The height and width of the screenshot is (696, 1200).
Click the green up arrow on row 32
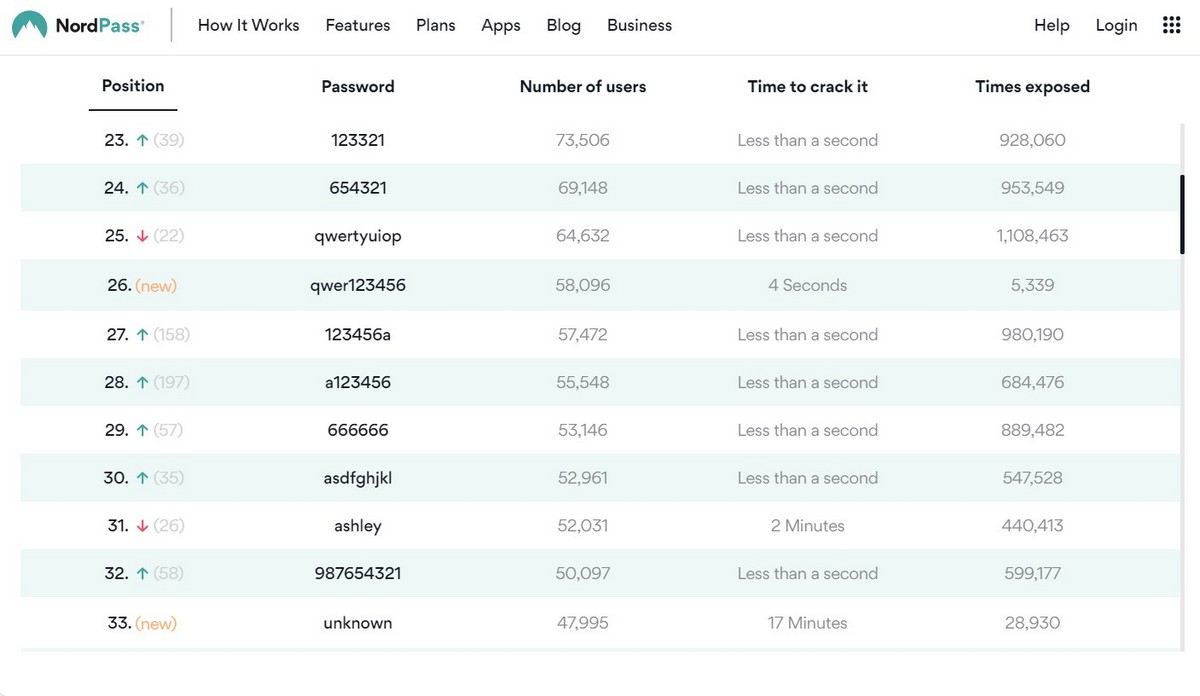tap(142, 574)
